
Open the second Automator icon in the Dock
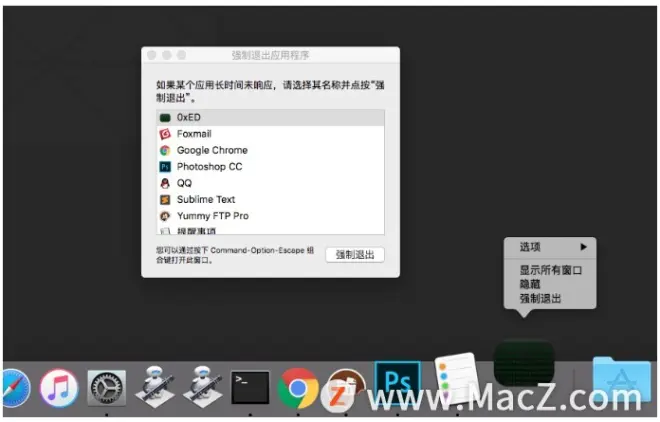click(x=202, y=386)
